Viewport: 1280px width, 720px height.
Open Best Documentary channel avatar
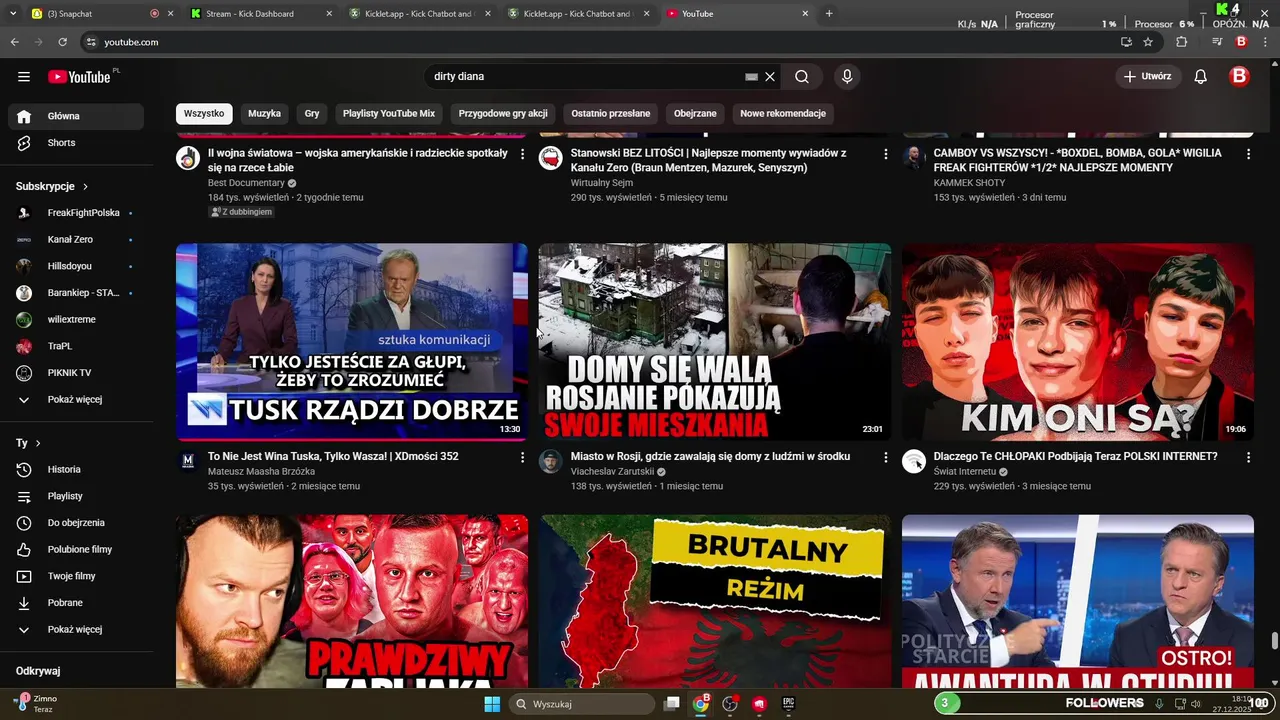coord(188,158)
